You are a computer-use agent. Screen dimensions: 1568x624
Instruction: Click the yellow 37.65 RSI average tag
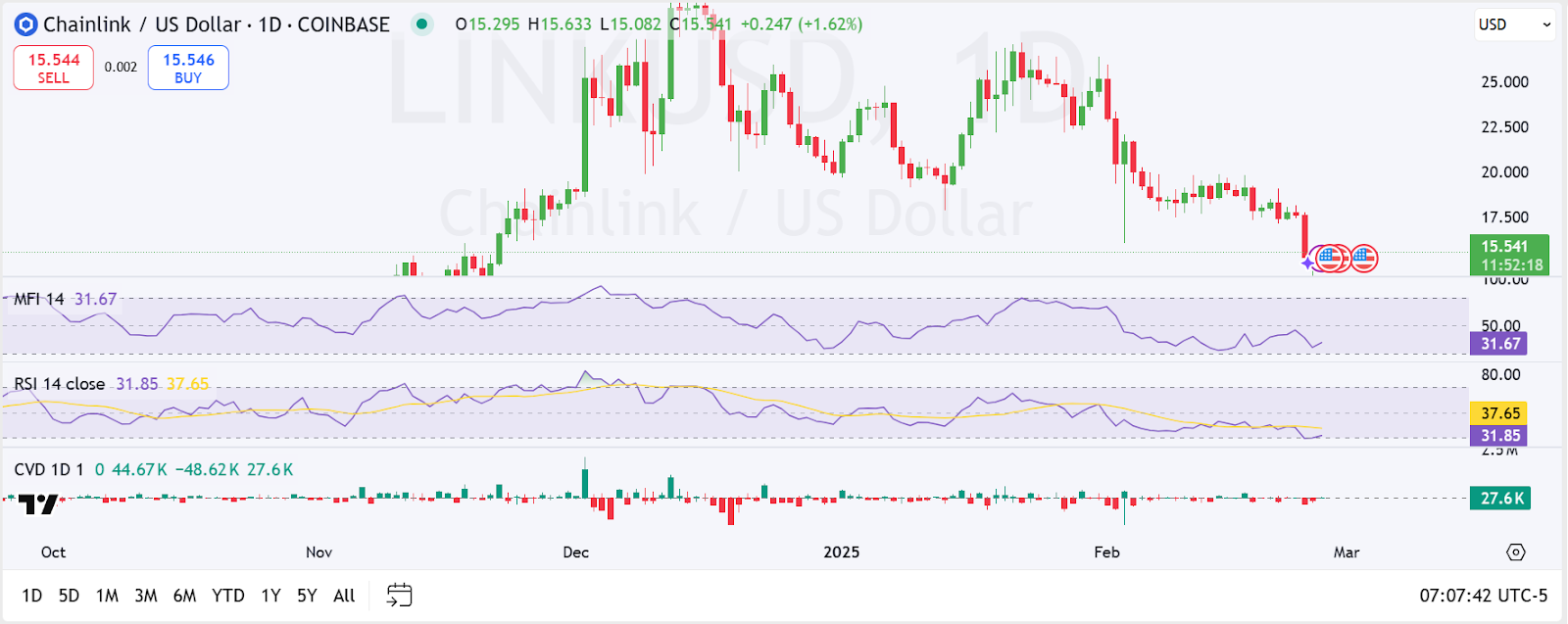tap(1498, 413)
